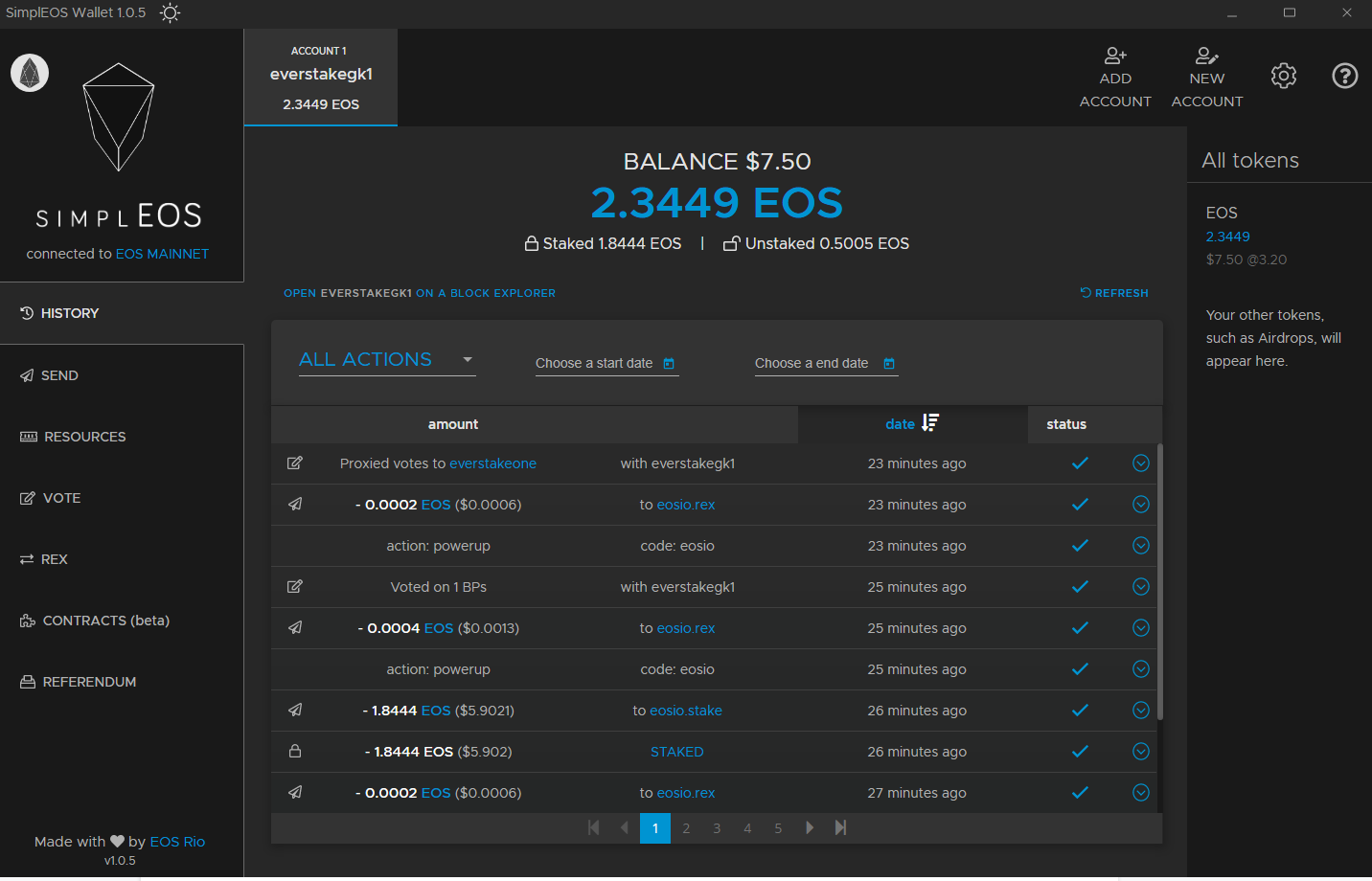Image resolution: width=1372 pixels, height=881 pixels.
Task: Click status checkmark of Proxied votes row
Action: coord(1080,463)
